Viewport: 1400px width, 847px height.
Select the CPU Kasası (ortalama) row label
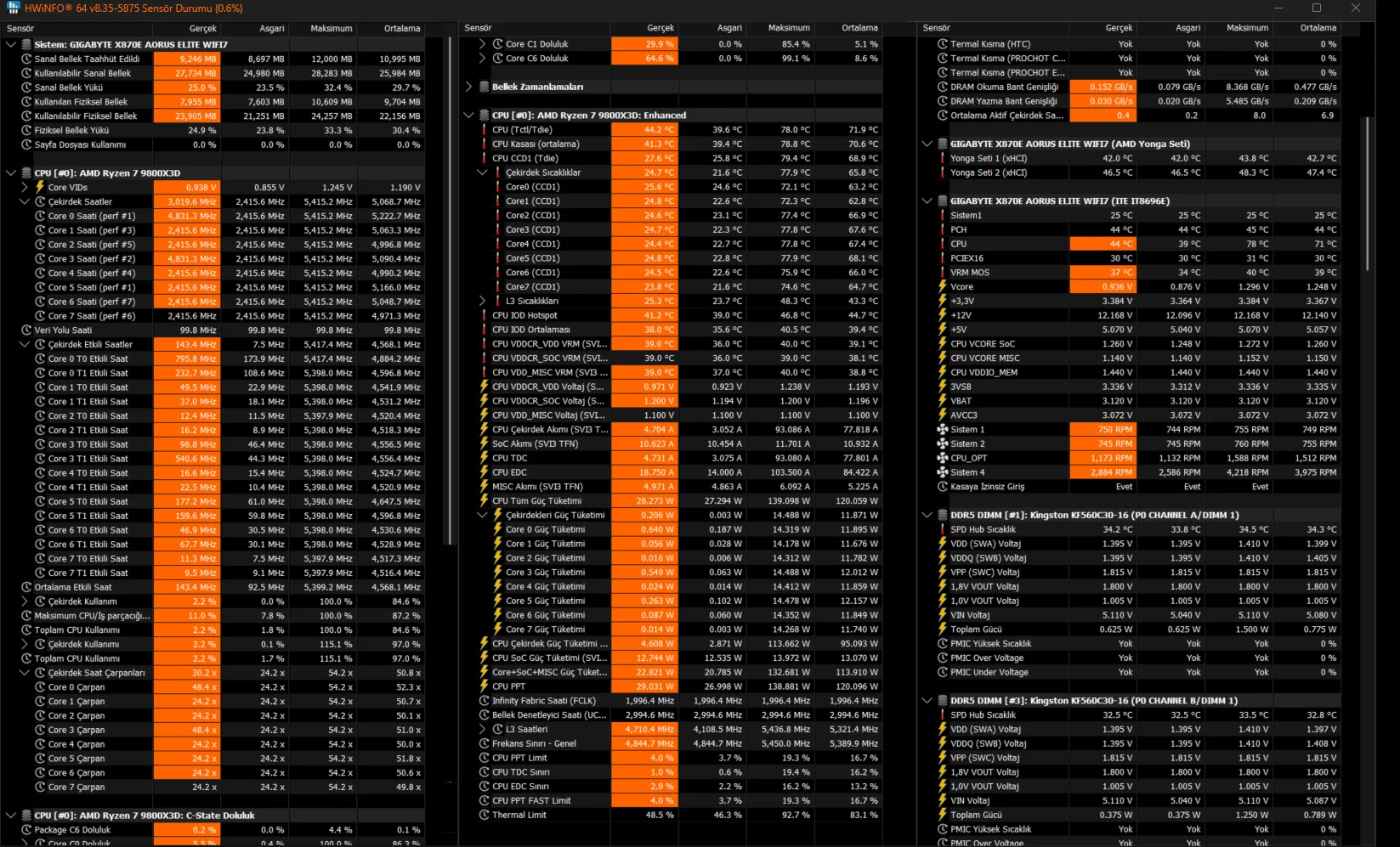(536, 144)
